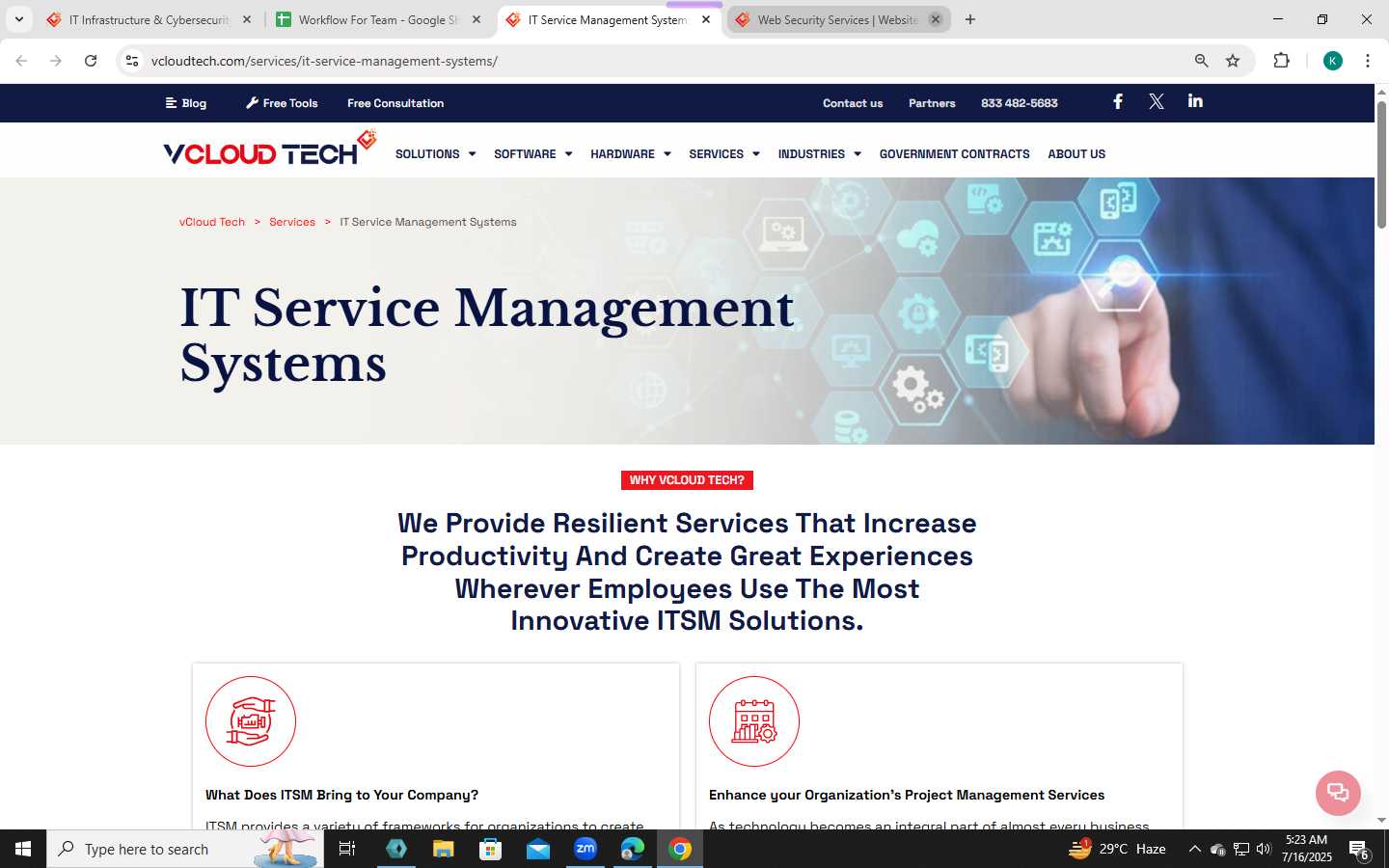Open Microsoft Edge from taskbar
Viewport: 1389px width, 868px height.
pos(633,849)
